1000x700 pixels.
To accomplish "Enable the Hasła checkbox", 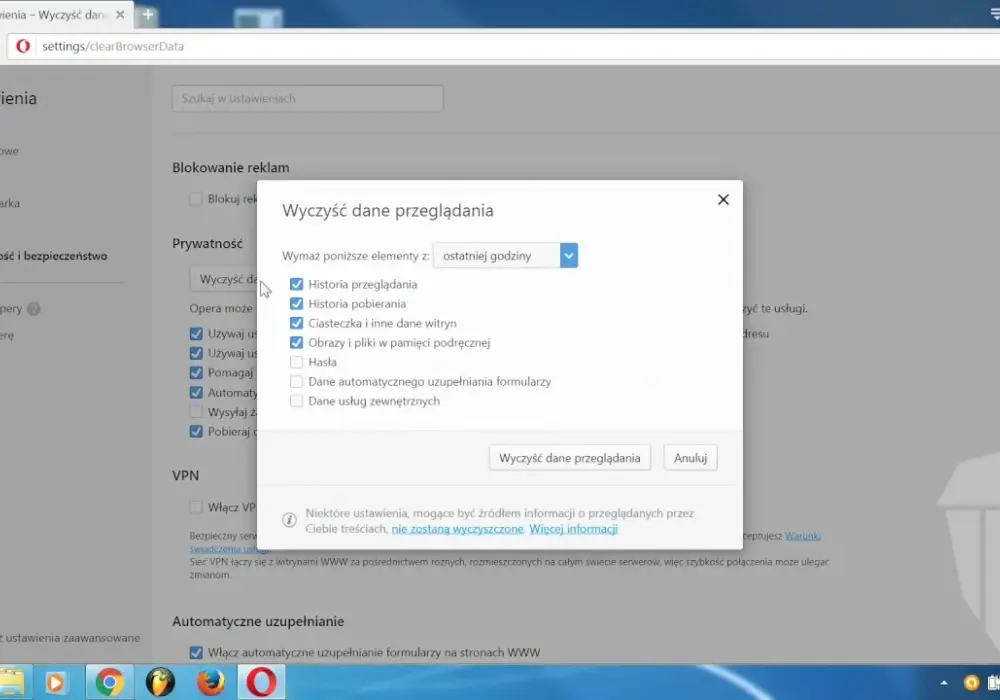I will 297,362.
